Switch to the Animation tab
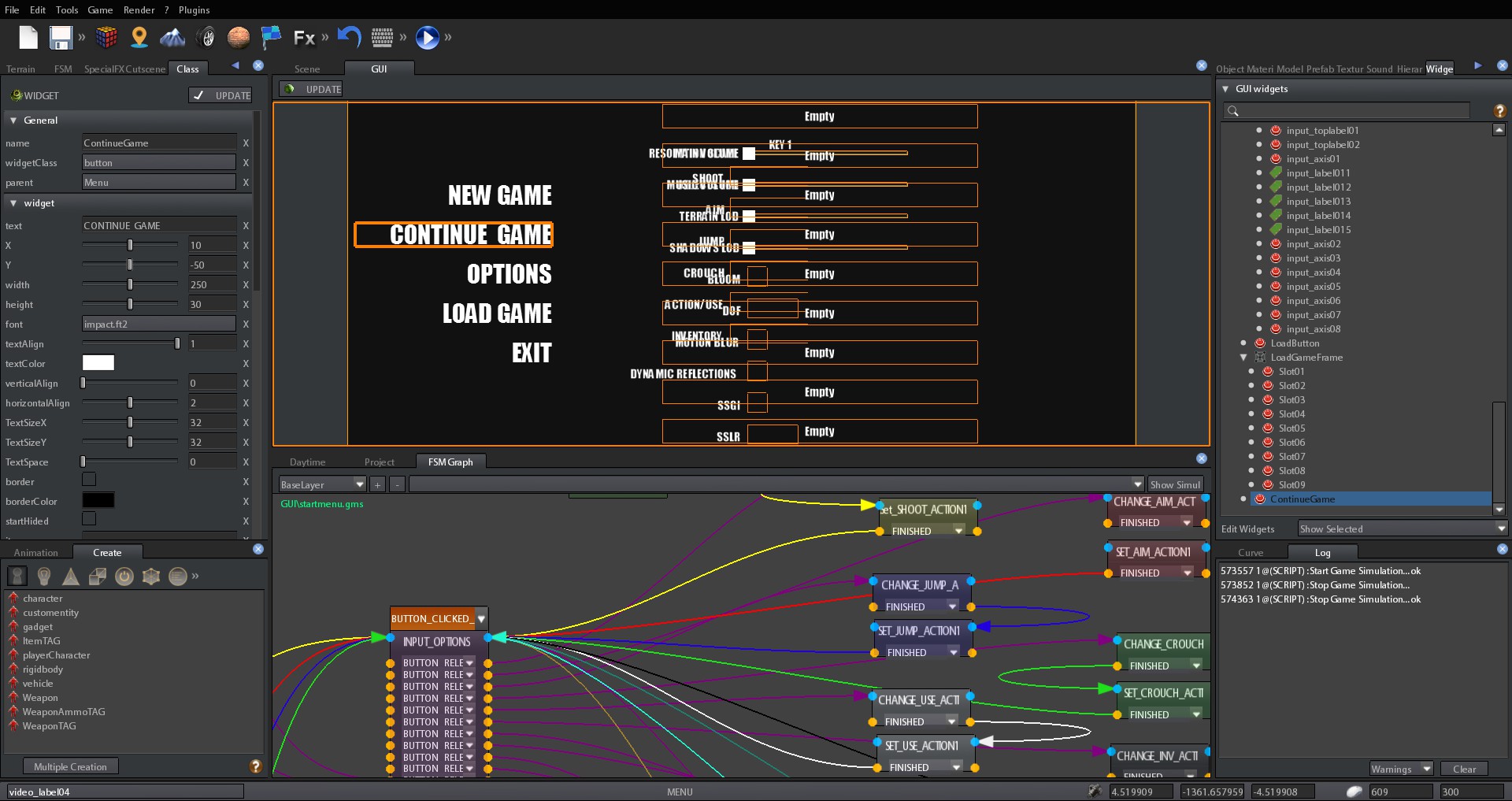This screenshot has width=1512, height=801. [x=36, y=552]
